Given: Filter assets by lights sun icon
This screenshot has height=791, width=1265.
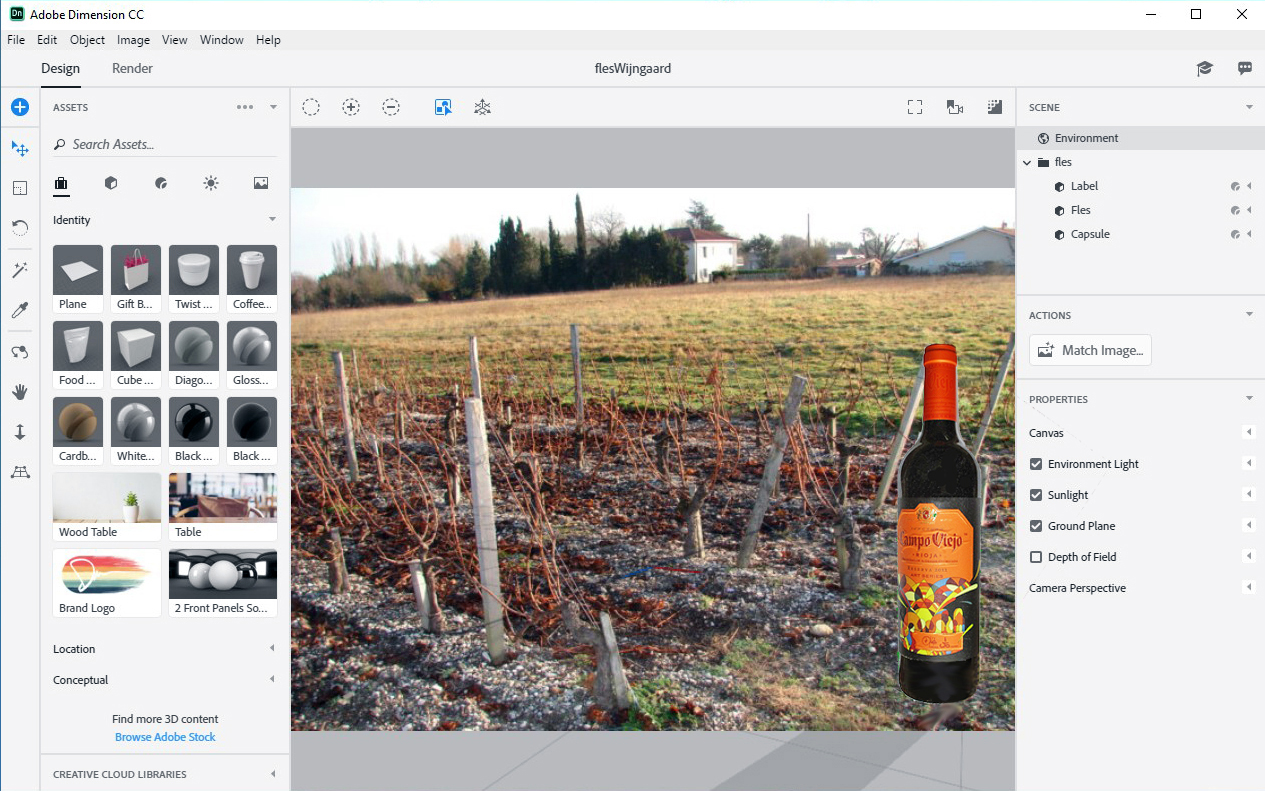Looking at the screenshot, I should coord(211,183).
